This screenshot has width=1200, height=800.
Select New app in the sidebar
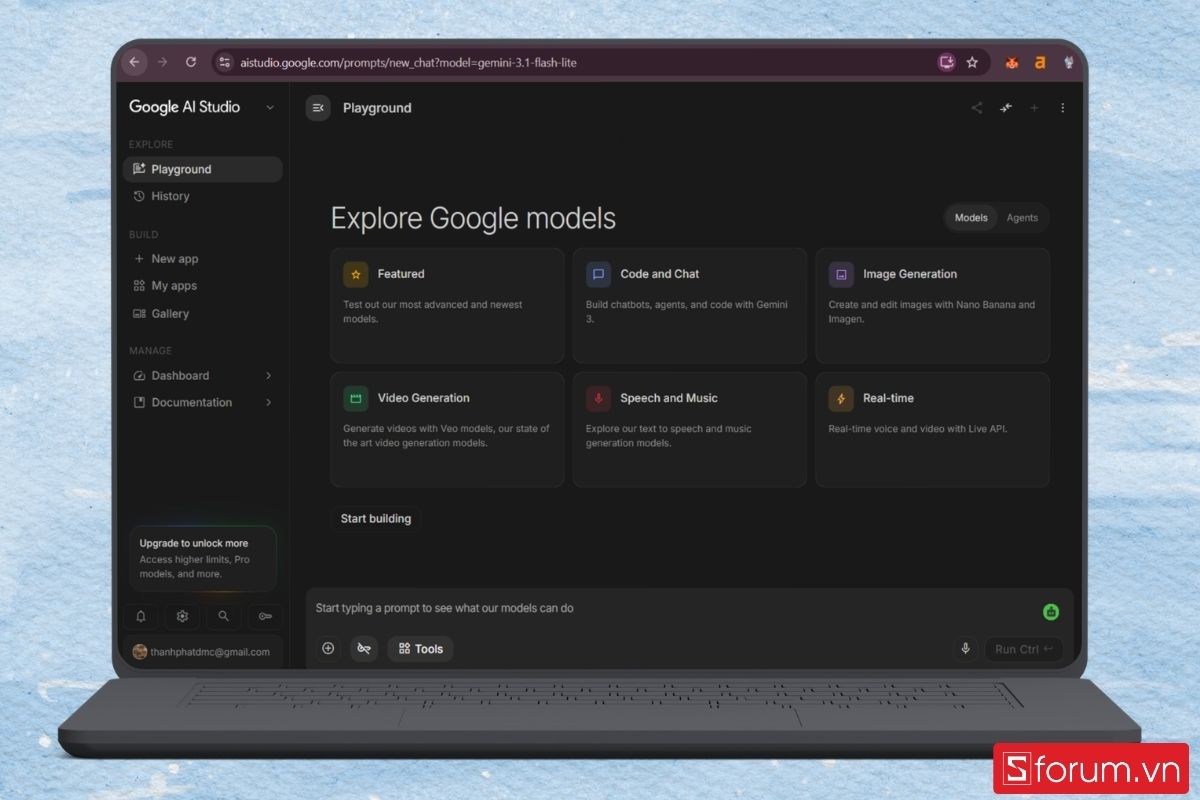pos(203,258)
